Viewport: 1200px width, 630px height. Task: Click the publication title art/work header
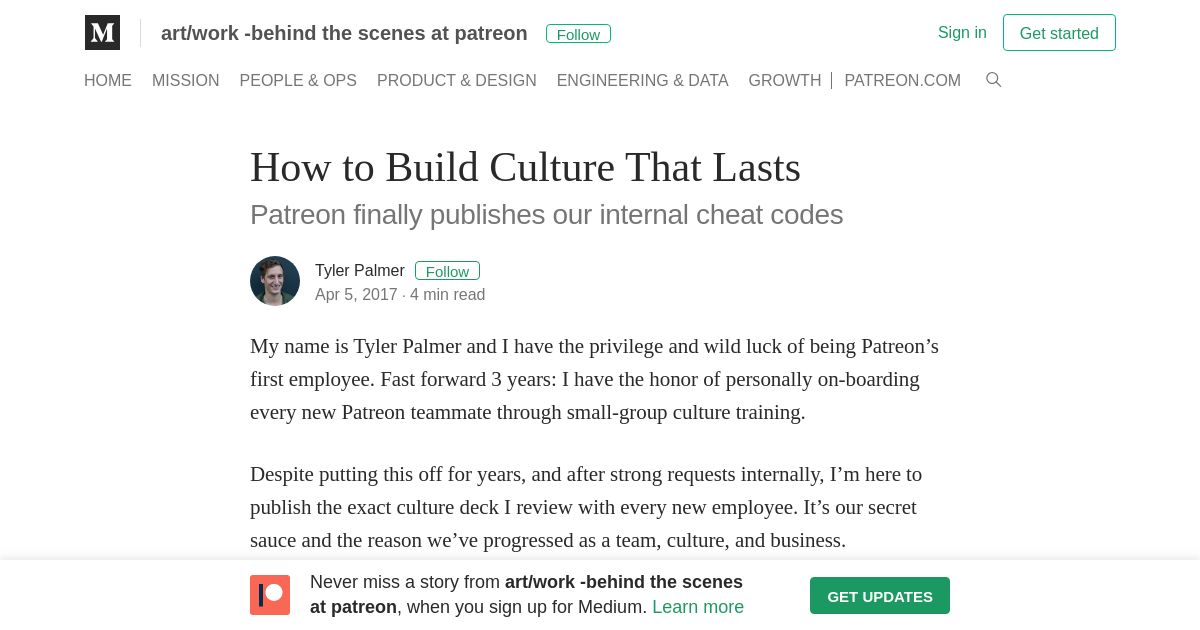(344, 33)
